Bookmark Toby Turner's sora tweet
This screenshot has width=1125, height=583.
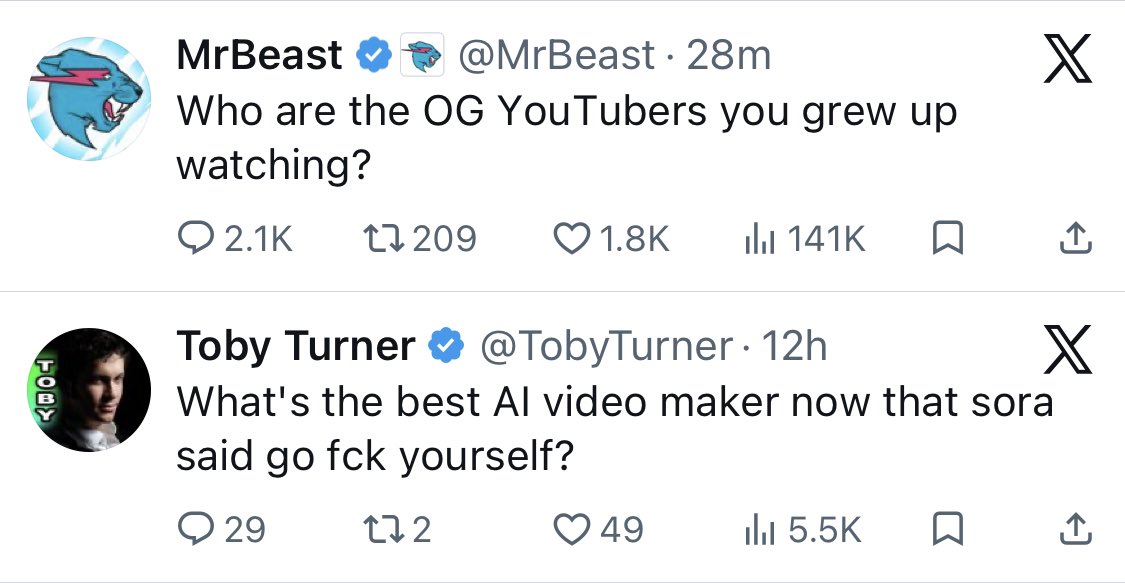pyautogui.click(x=946, y=528)
